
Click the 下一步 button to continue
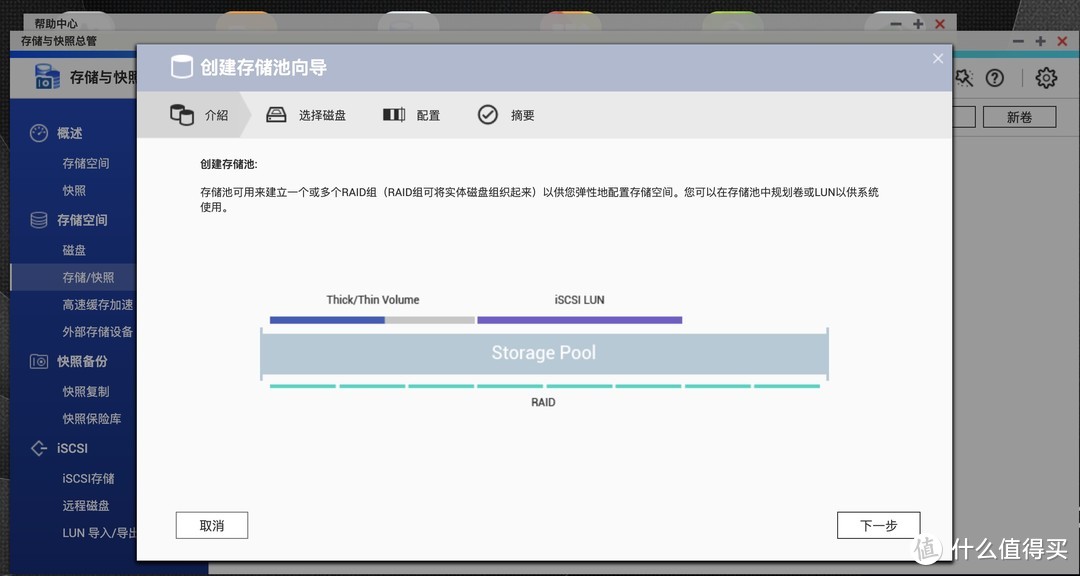878,524
